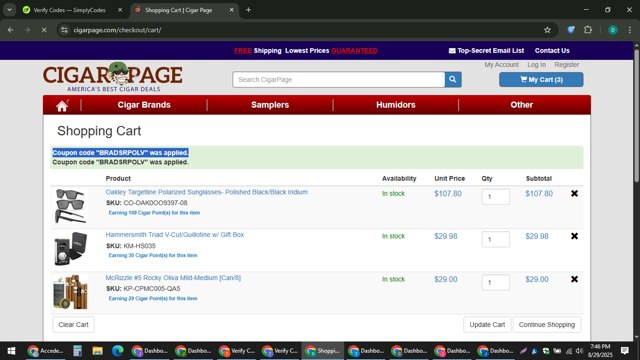
Task: Open Chrome three-dot menu
Action: point(630,30)
